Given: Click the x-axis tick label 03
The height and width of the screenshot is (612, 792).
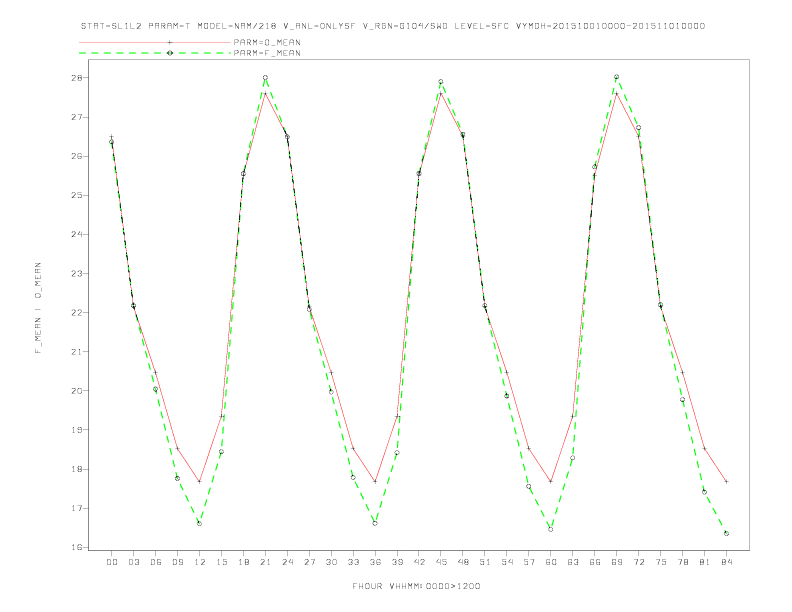Looking at the screenshot, I should 133,562.
